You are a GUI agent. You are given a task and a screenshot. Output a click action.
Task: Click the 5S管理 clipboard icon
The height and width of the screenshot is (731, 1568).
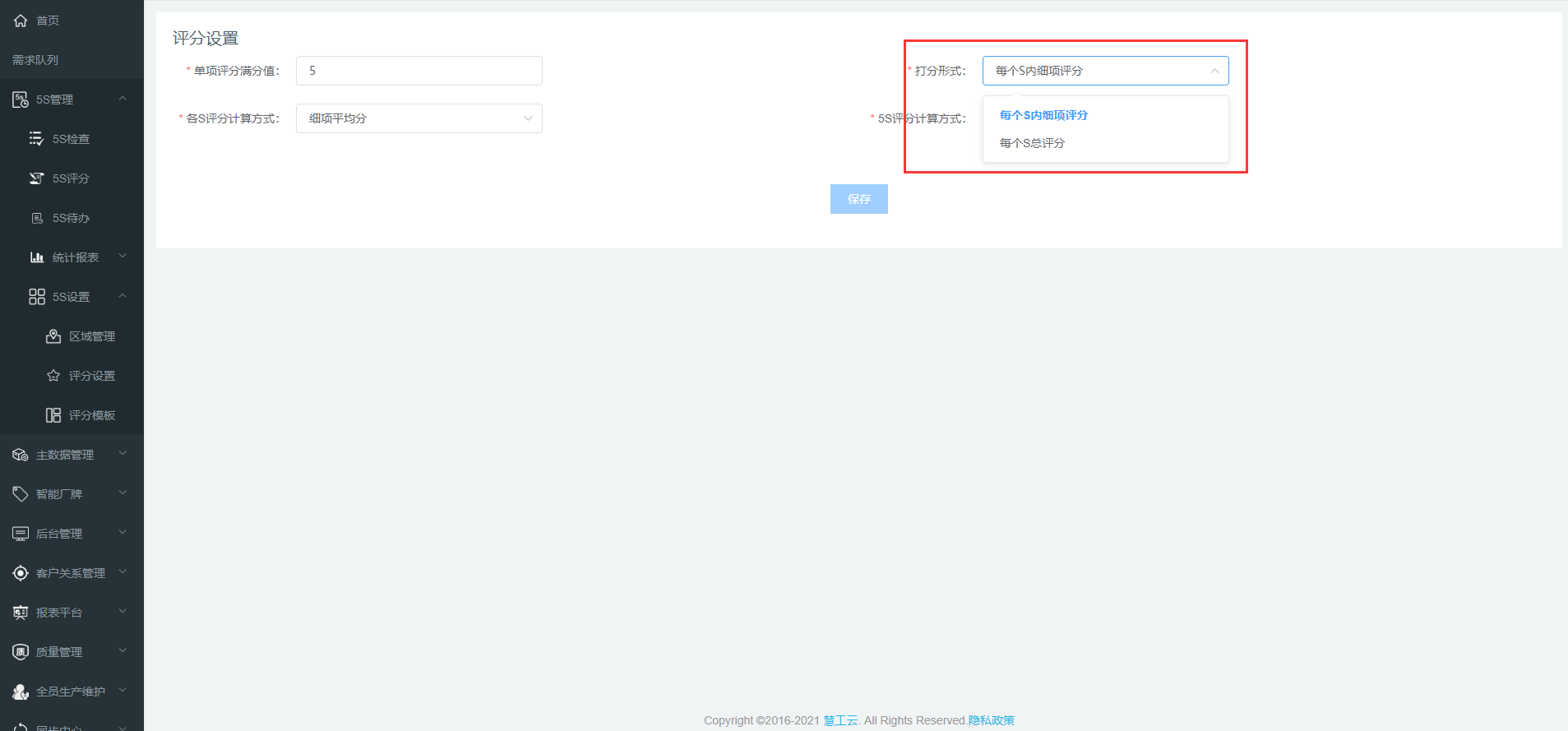[x=21, y=99]
